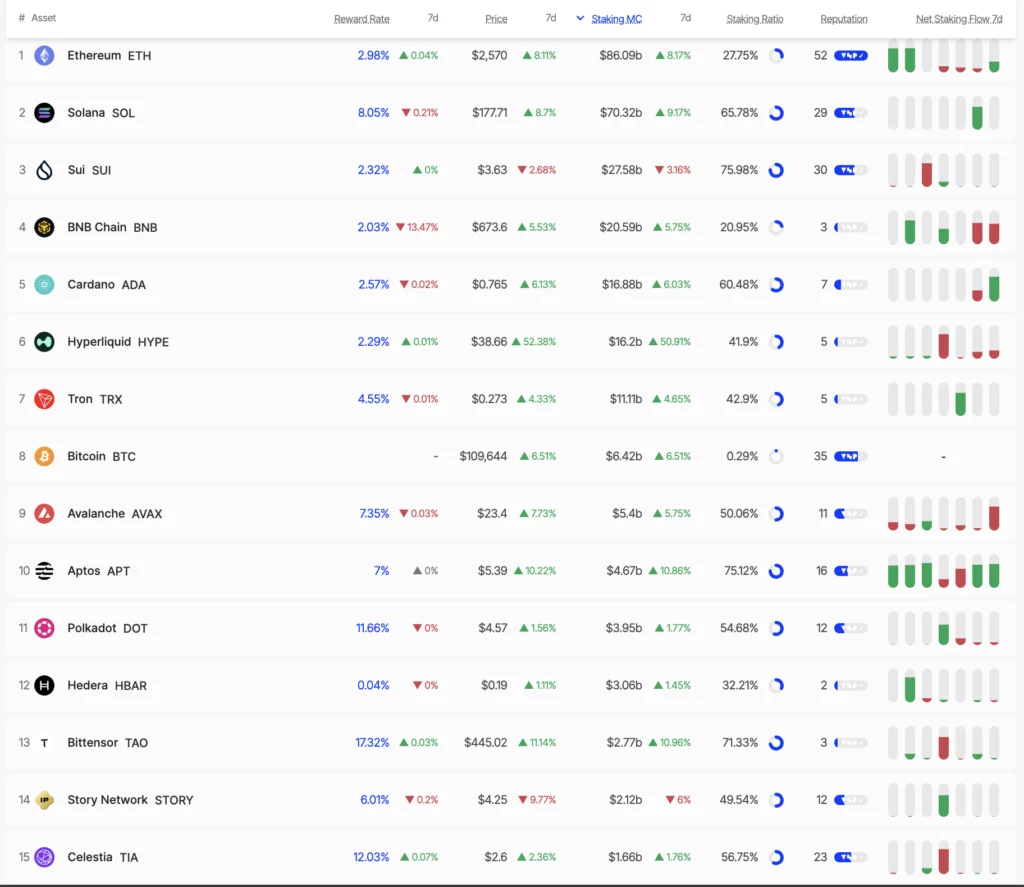Click Ethereum's $86.09b staking market cap
Viewport: 1024px width, 887px height.
[620, 56]
